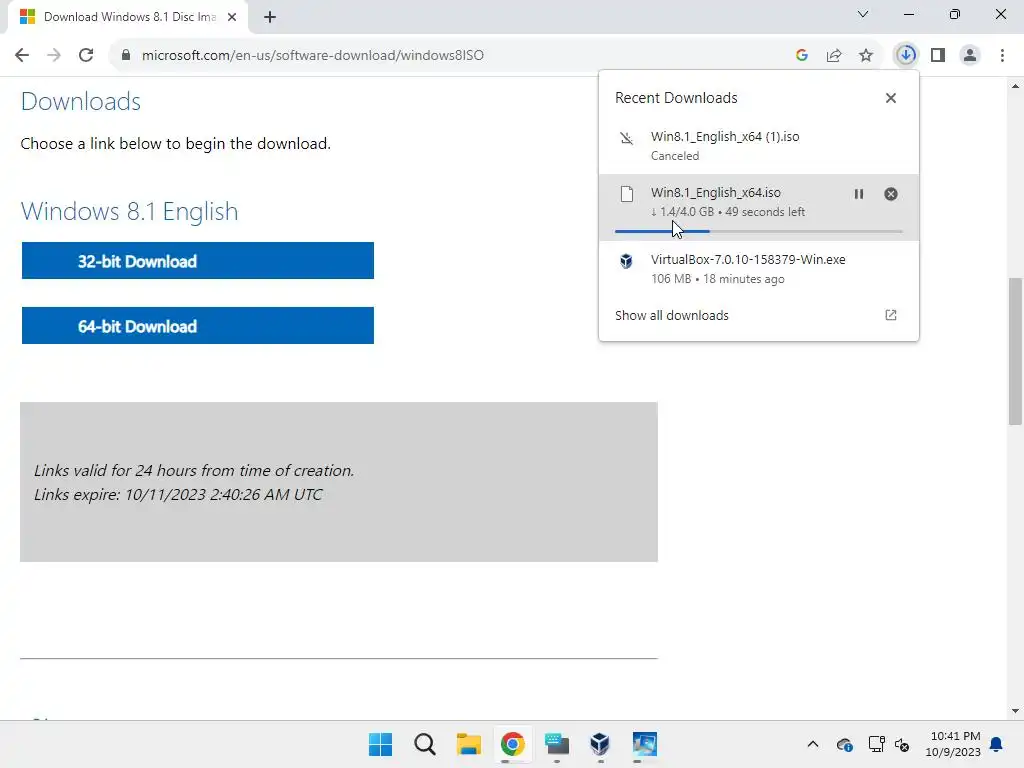Open the Chrome side panel
Screen dimensions: 1024x768
(938, 55)
